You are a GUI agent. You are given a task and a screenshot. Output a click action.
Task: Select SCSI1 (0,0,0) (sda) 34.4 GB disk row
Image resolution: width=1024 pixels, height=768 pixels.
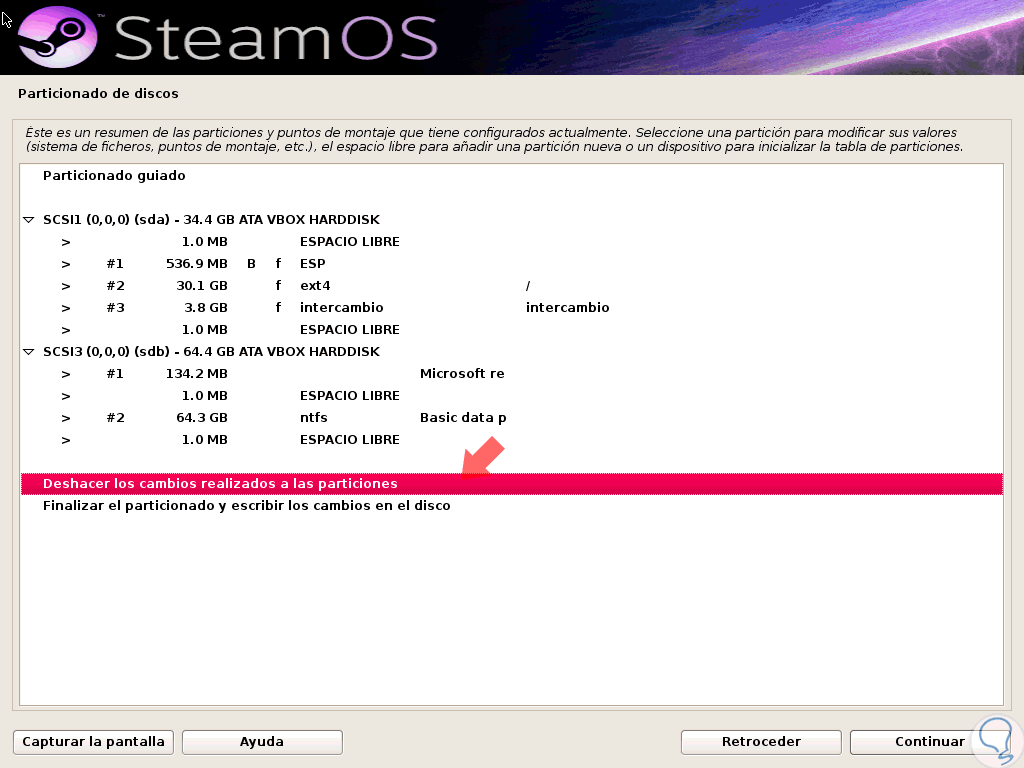click(511, 220)
